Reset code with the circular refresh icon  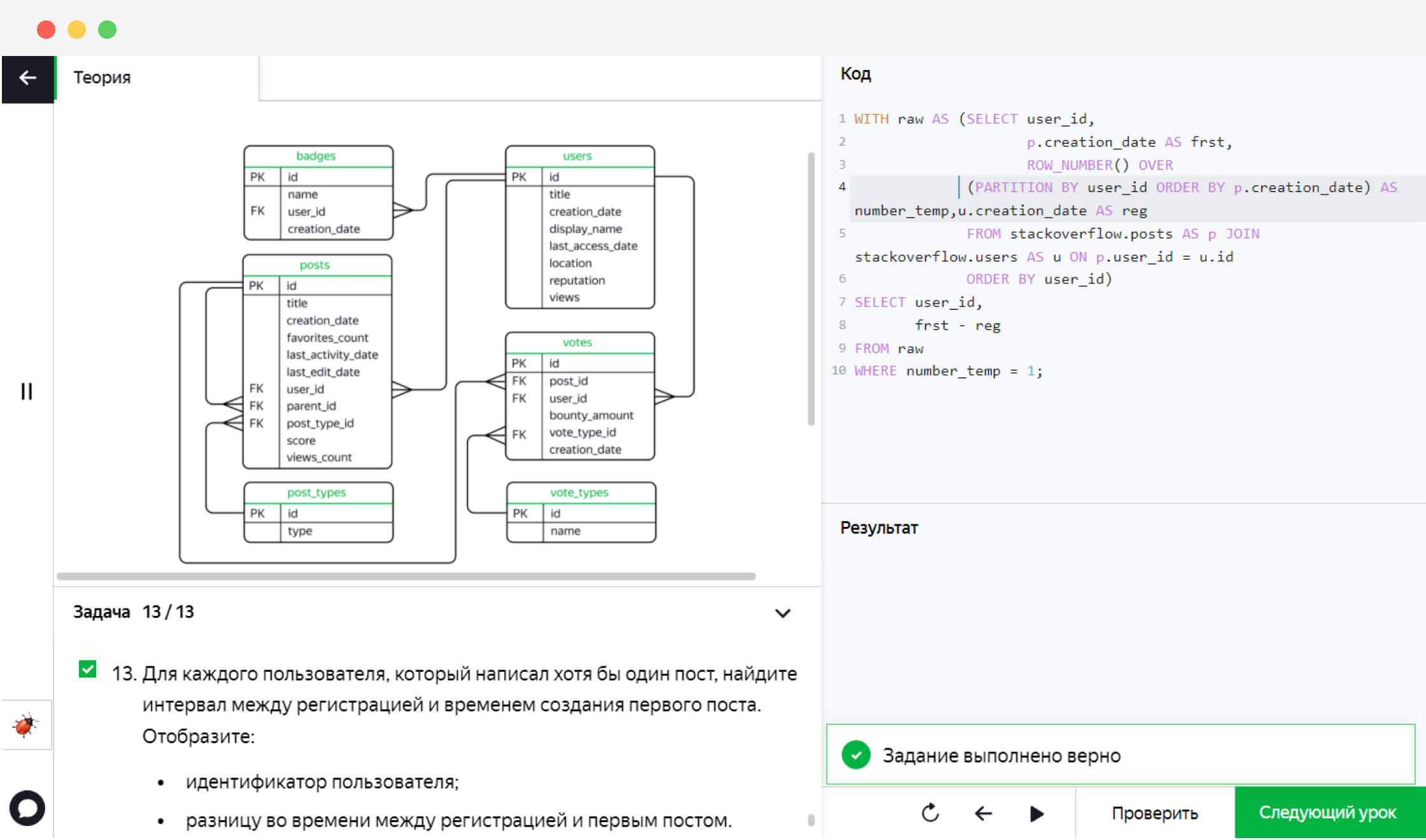click(930, 813)
